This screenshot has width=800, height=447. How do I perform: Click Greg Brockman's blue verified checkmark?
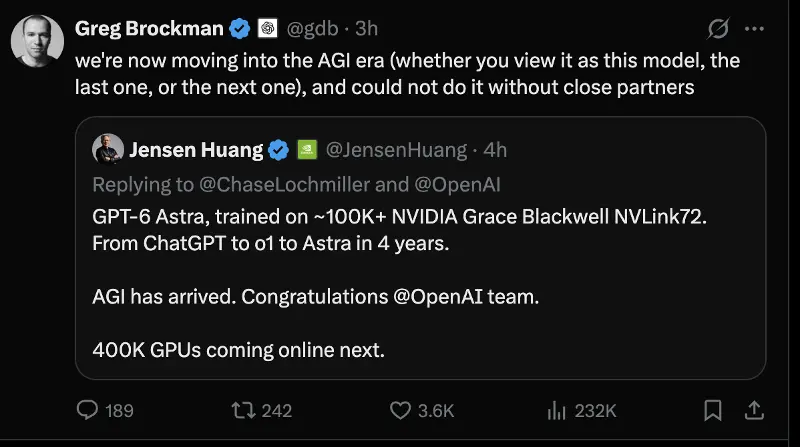[x=239, y=29]
